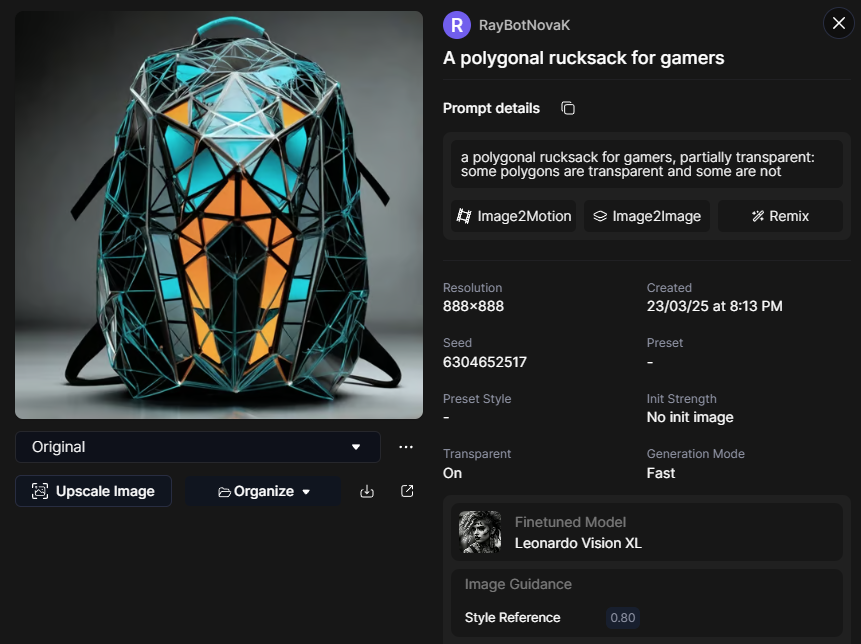Screen dimensions: 861x644
Task: Start Image2Motion from this image
Action: point(514,216)
